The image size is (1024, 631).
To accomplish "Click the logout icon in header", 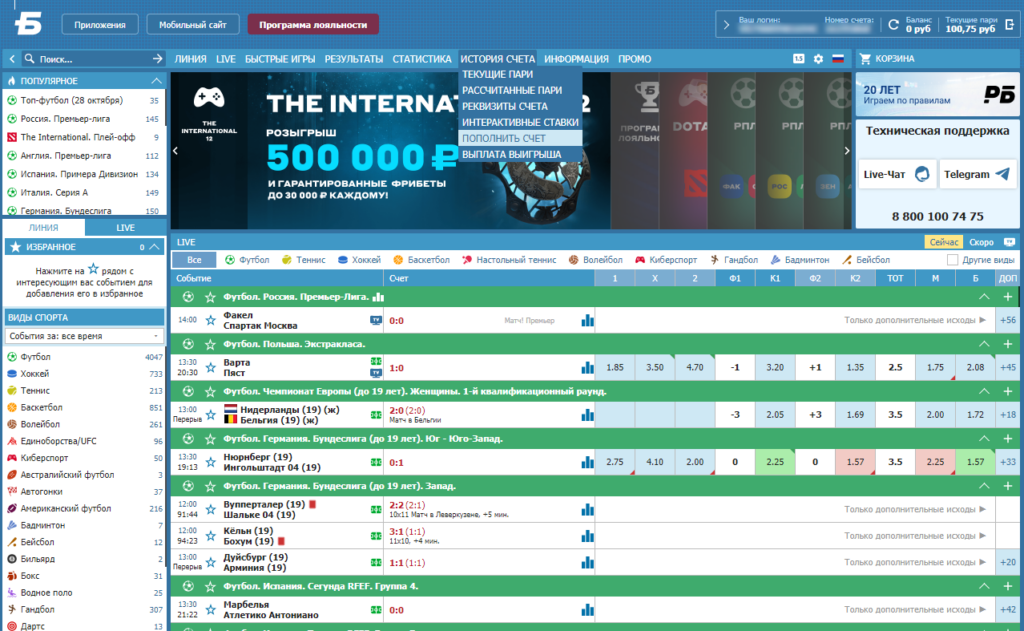I will pos(1010,25).
